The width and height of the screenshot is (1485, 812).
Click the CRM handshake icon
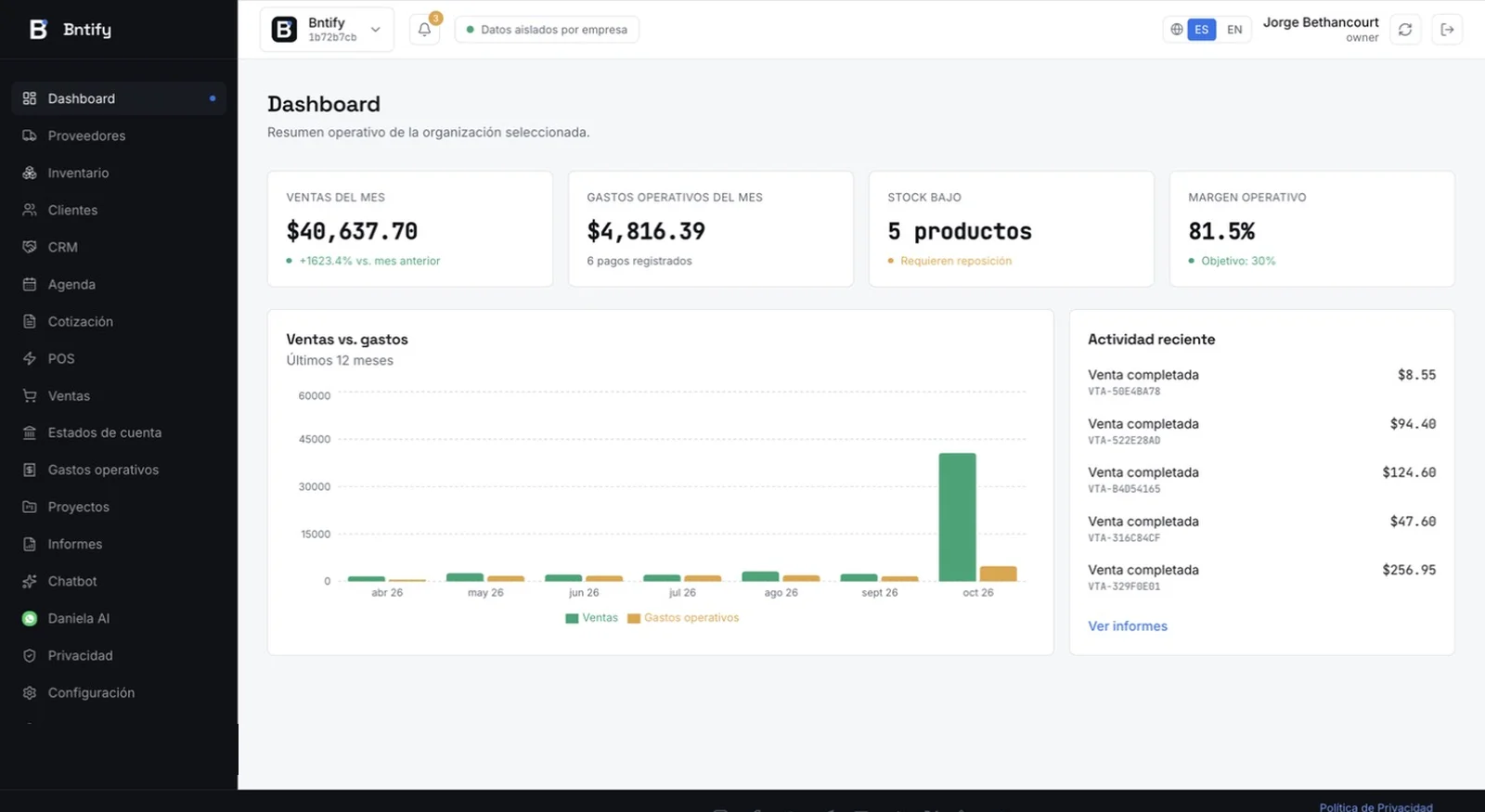(30, 247)
